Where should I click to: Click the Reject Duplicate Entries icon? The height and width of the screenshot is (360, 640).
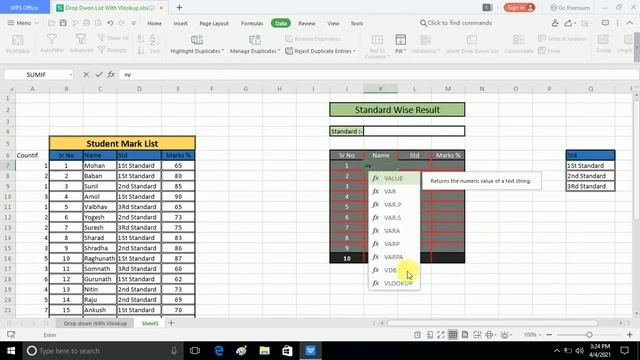pyautogui.click(x=289, y=51)
